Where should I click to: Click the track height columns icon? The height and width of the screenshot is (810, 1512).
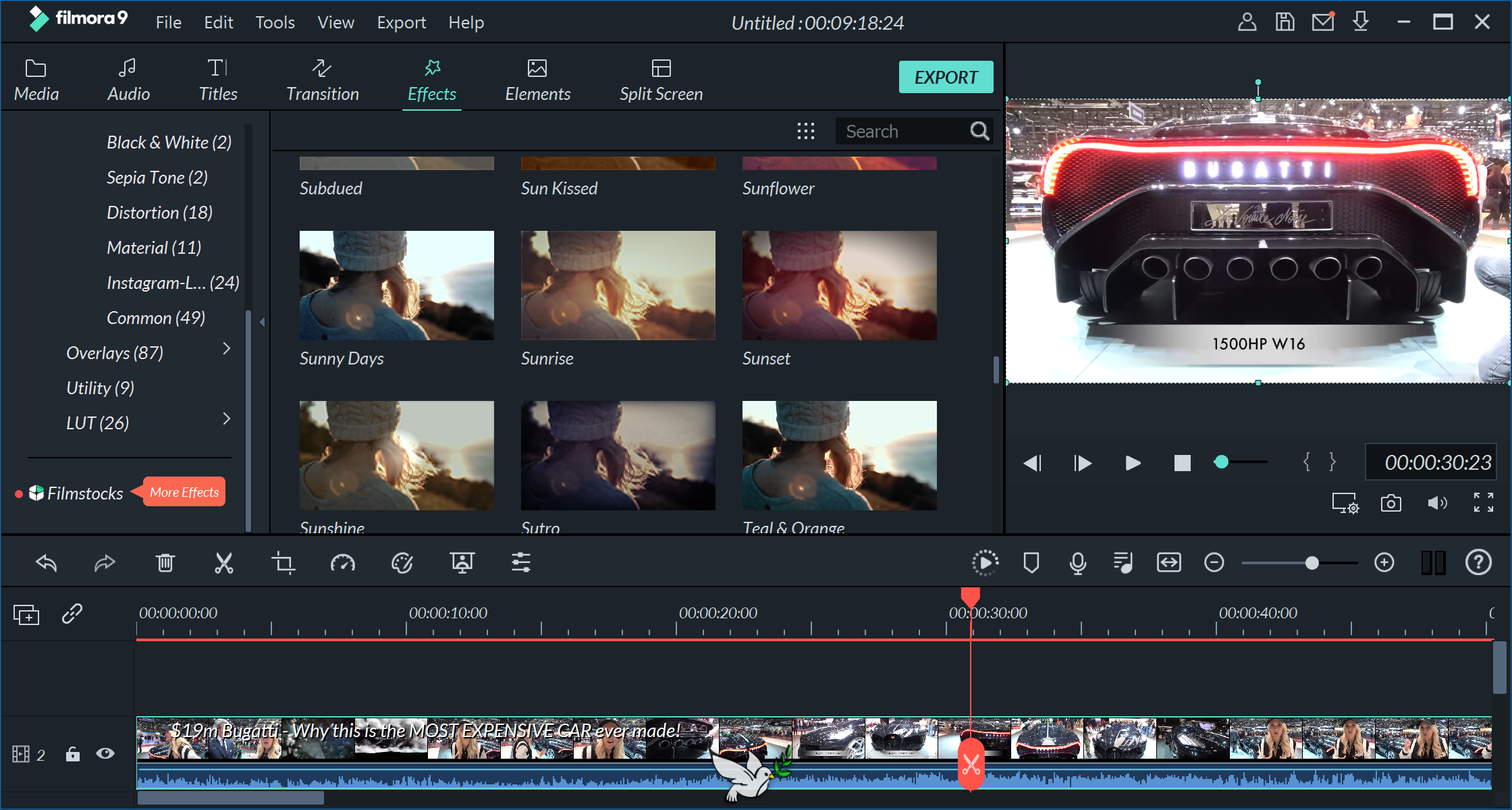coord(1433,562)
